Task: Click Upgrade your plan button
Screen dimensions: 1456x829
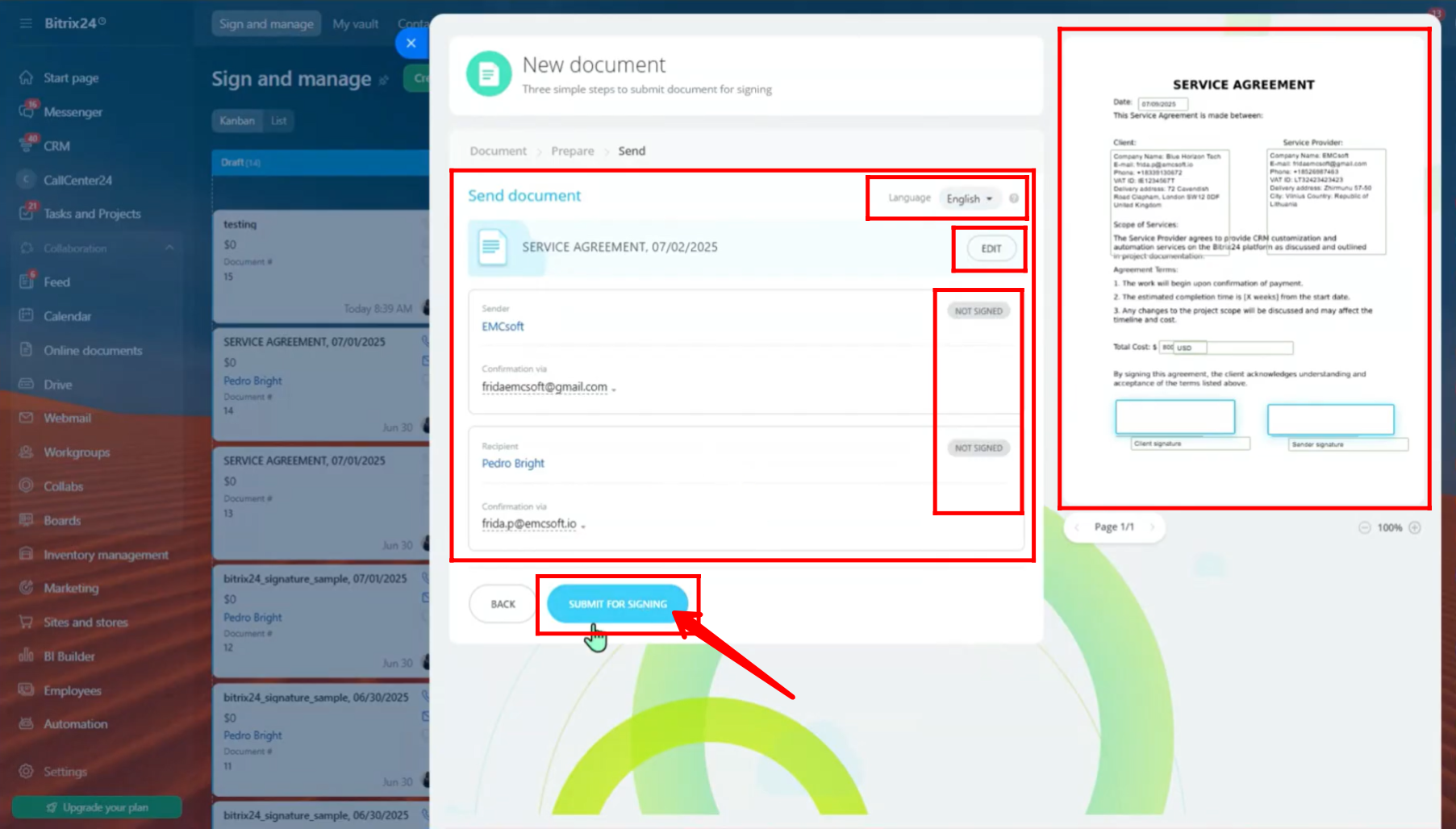Action: click(x=97, y=807)
